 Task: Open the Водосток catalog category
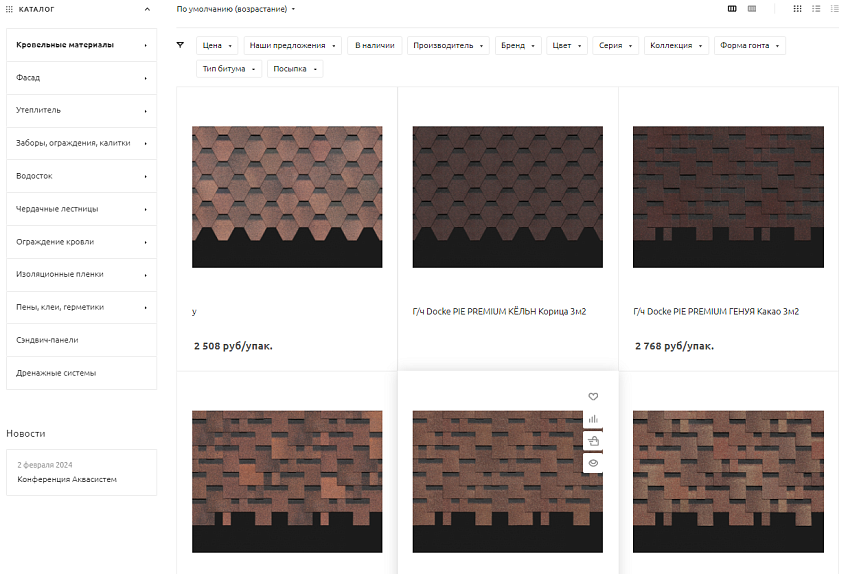81,176
